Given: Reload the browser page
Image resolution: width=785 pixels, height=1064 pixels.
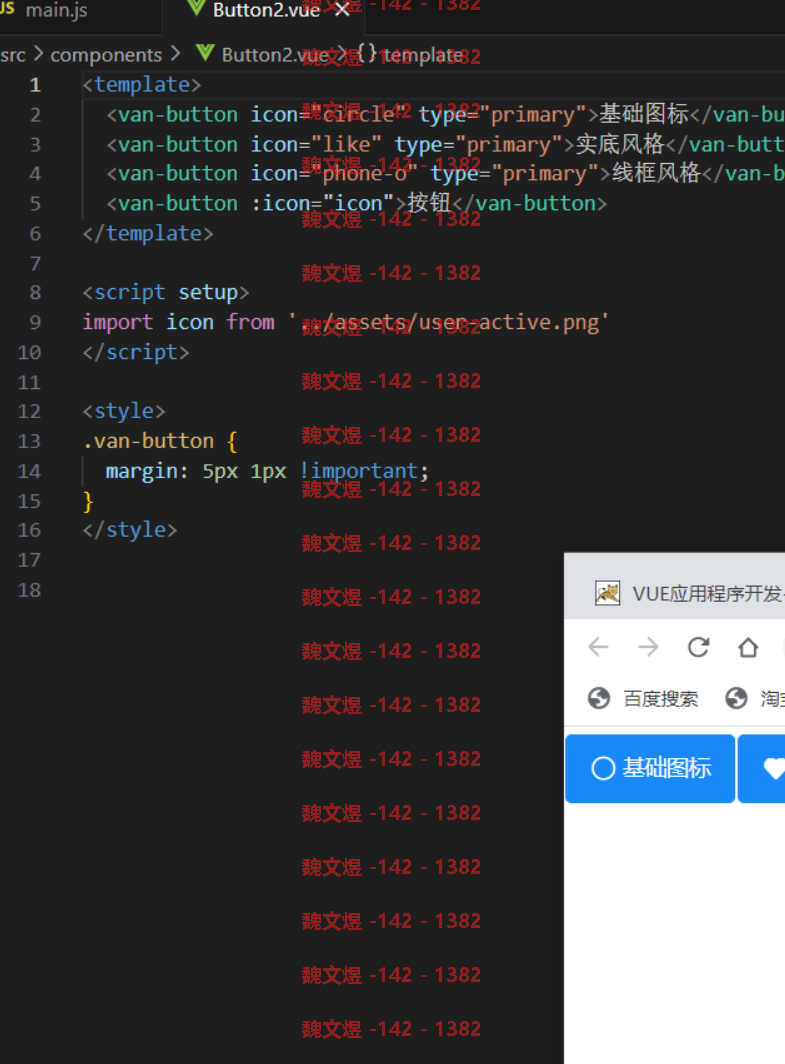Looking at the screenshot, I should point(698,647).
